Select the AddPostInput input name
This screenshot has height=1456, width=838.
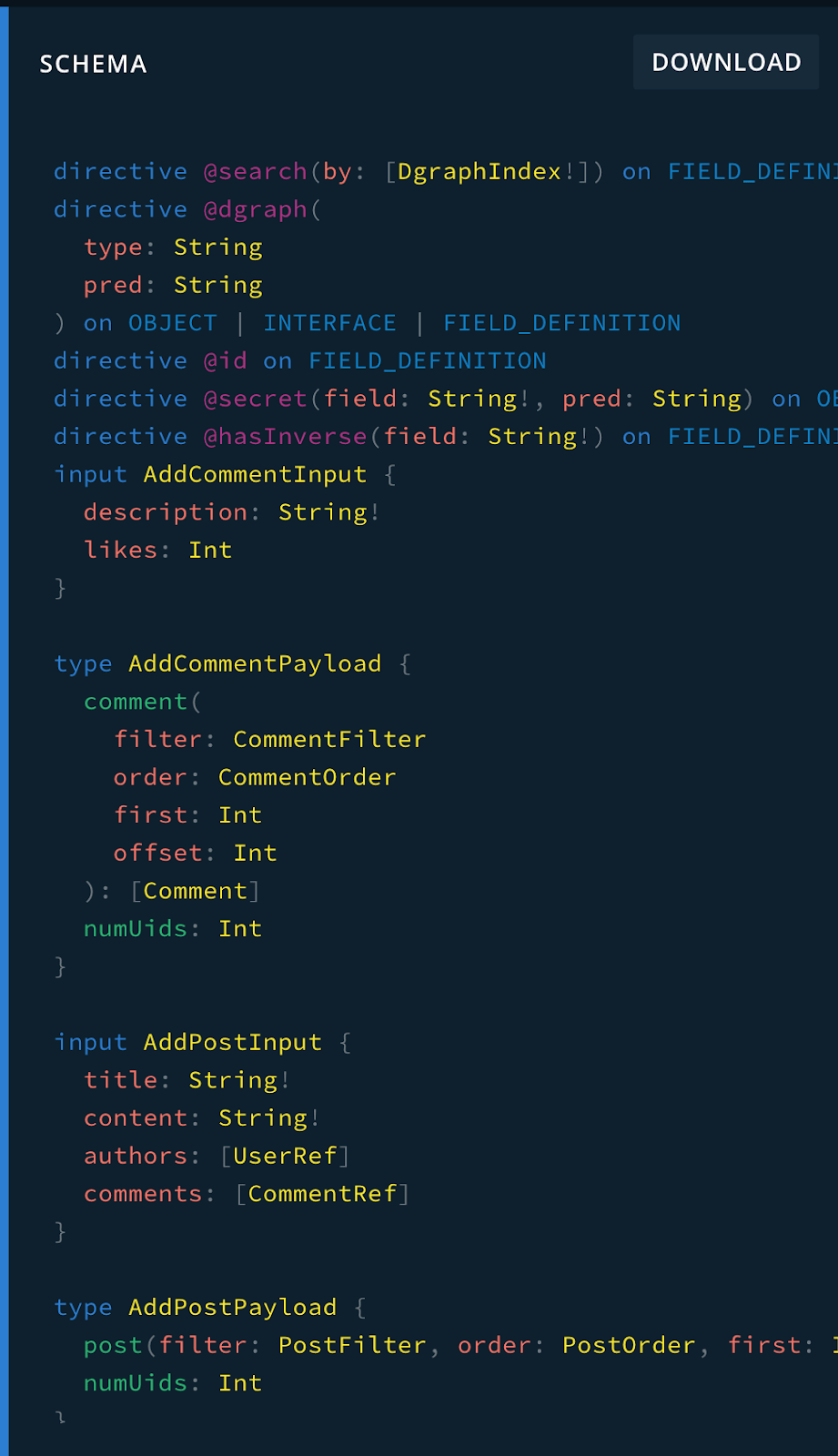[232, 1042]
